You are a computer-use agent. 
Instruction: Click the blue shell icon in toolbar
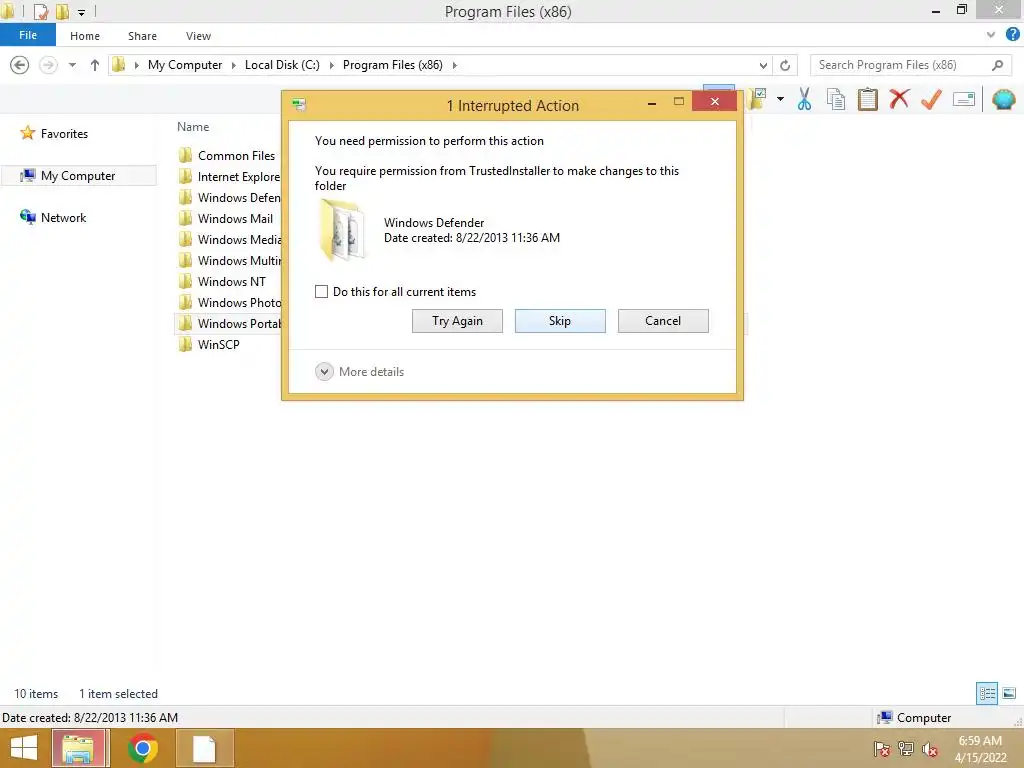[x=1003, y=99]
